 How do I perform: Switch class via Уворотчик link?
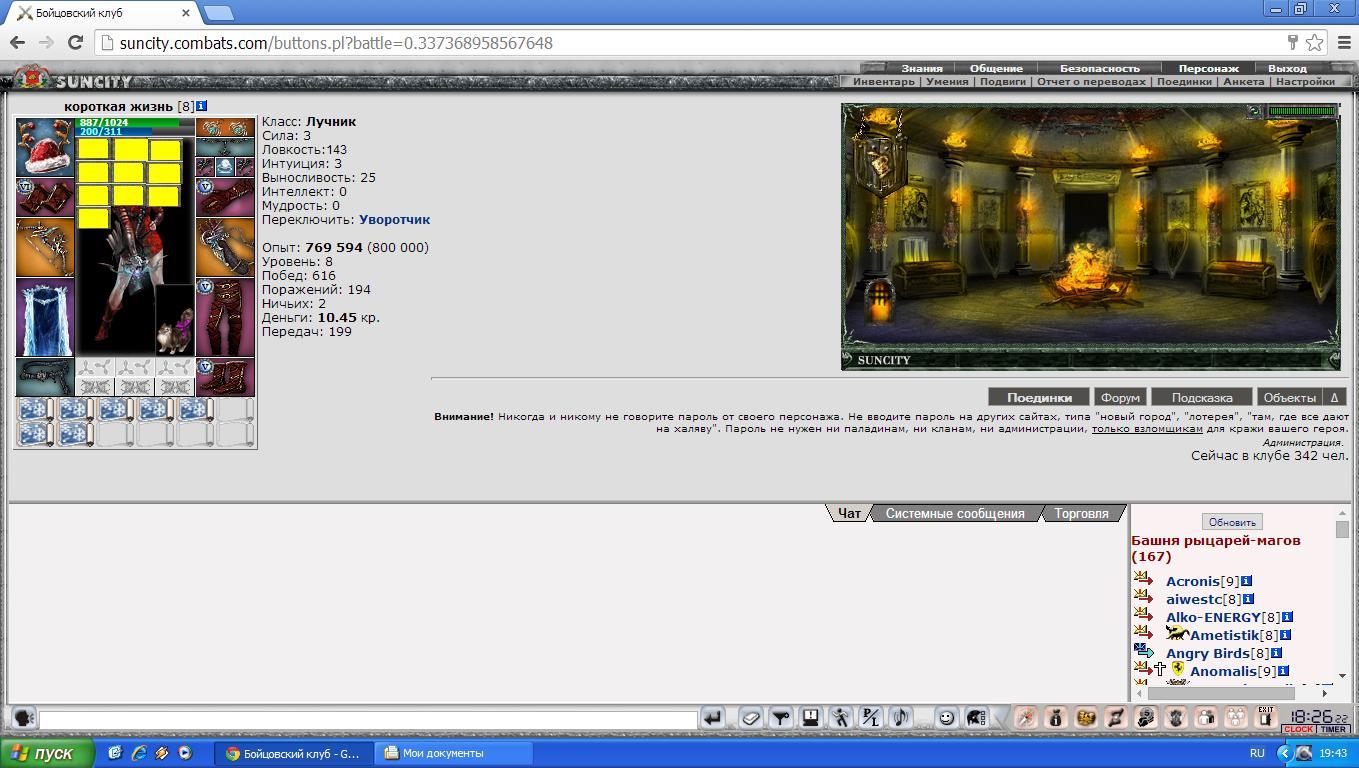point(395,219)
